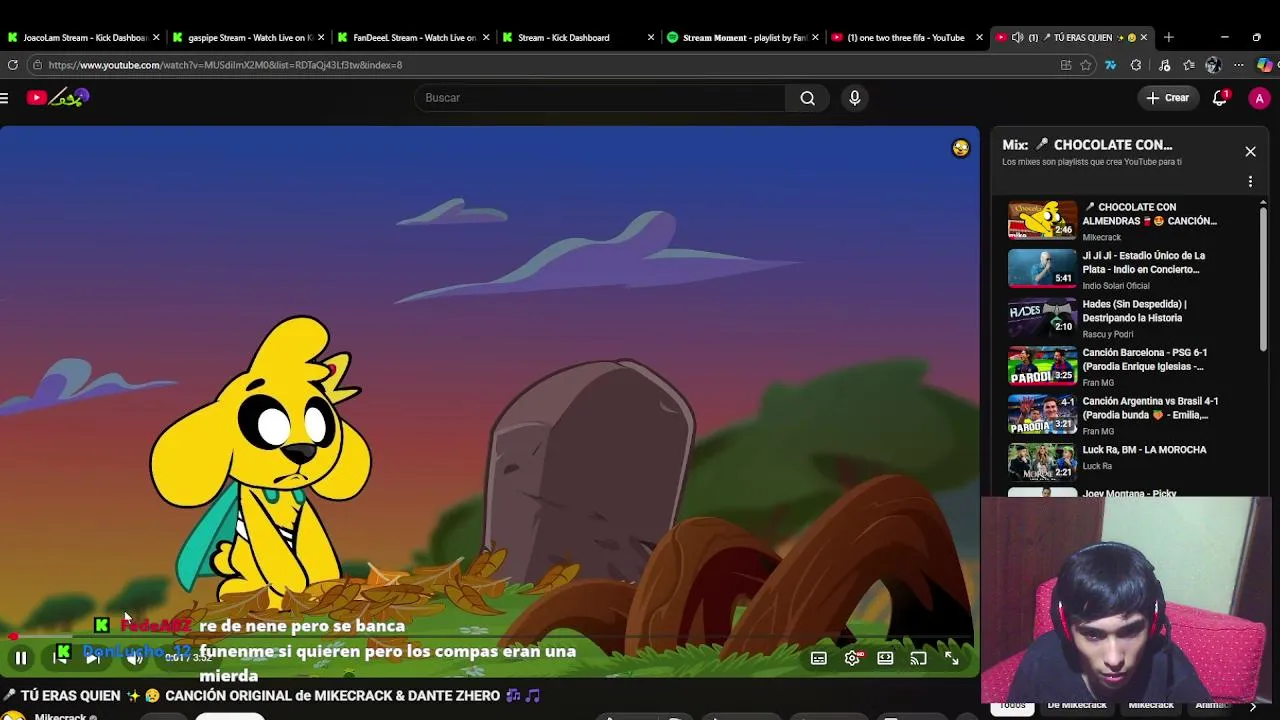The height and width of the screenshot is (720, 1280).
Task: Bookmark this page with star icon
Action: [1086, 65]
